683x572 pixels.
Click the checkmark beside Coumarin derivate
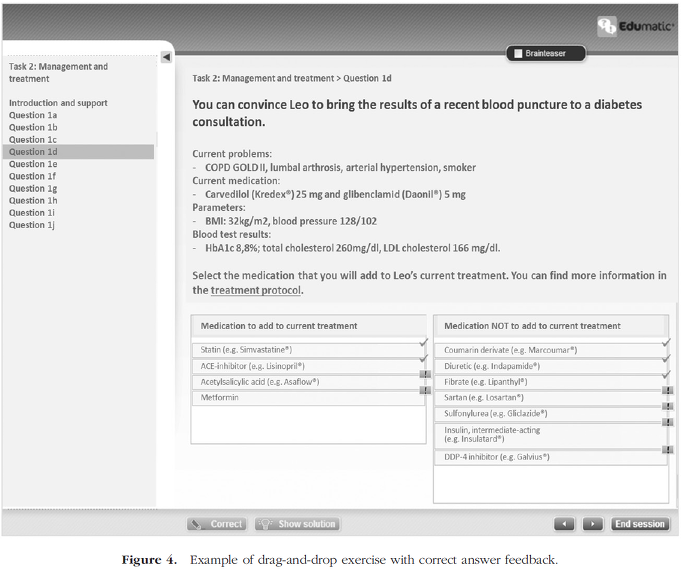(666, 343)
